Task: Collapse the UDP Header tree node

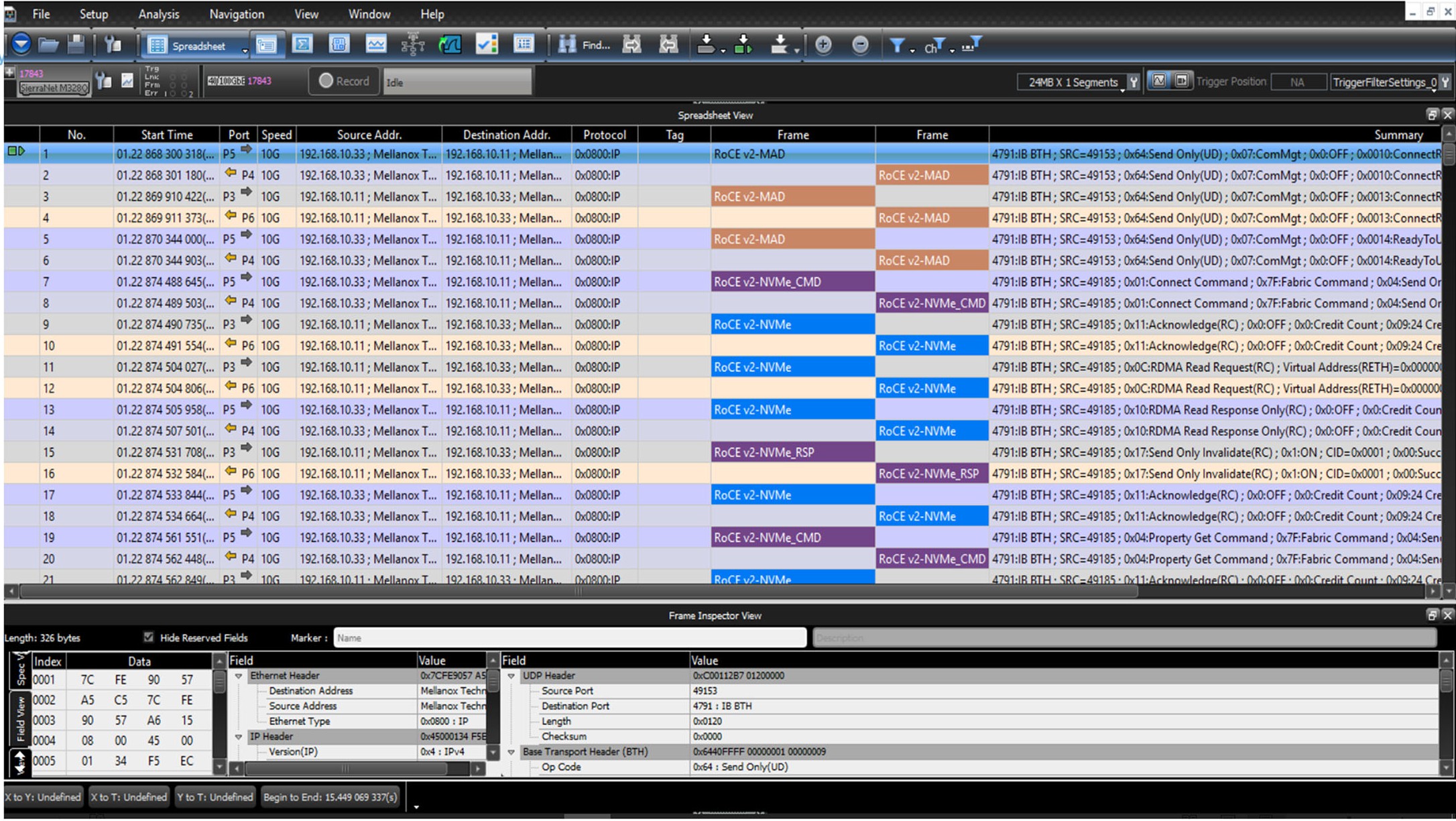Action: pyautogui.click(x=511, y=676)
